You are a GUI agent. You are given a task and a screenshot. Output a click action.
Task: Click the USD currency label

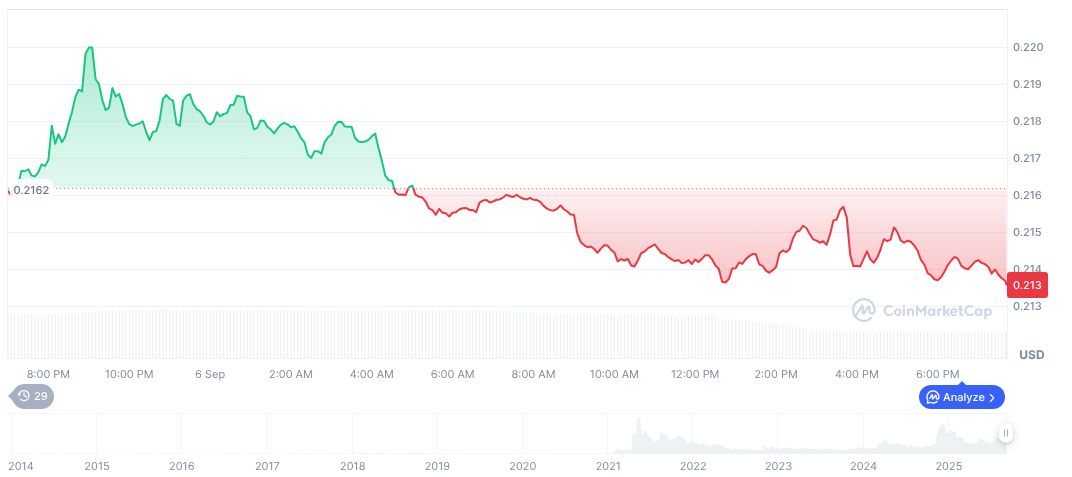coord(1031,355)
